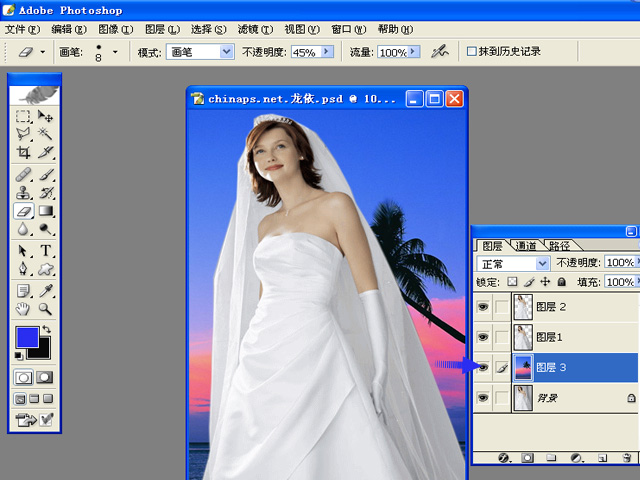Add layer mask from panel bottom
Image resolution: width=640 pixels, height=480 pixels.
point(527,458)
